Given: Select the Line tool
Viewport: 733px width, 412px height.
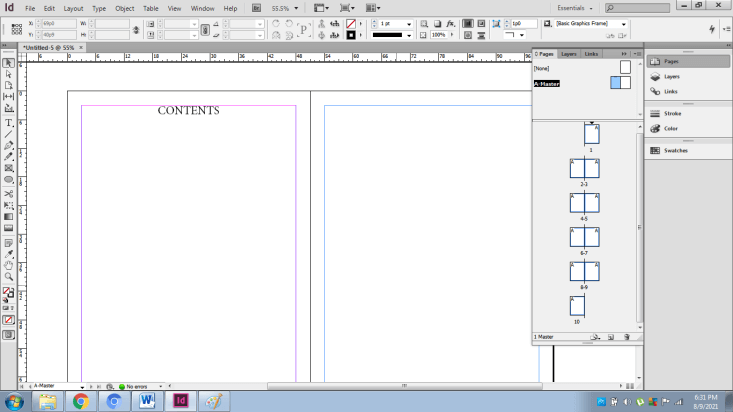Looking at the screenshot, I should 8,134.
